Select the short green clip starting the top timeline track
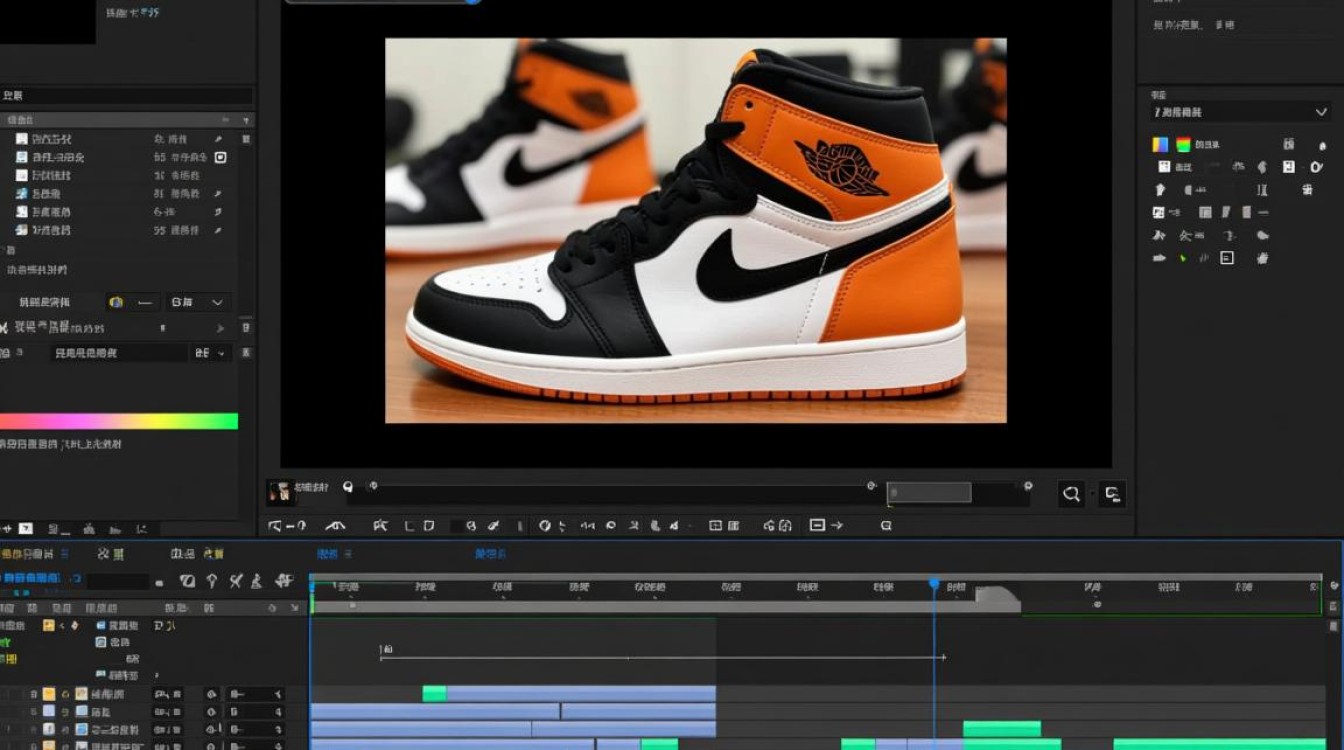Viewport: 1344px width, 750px height. (435, 693)
